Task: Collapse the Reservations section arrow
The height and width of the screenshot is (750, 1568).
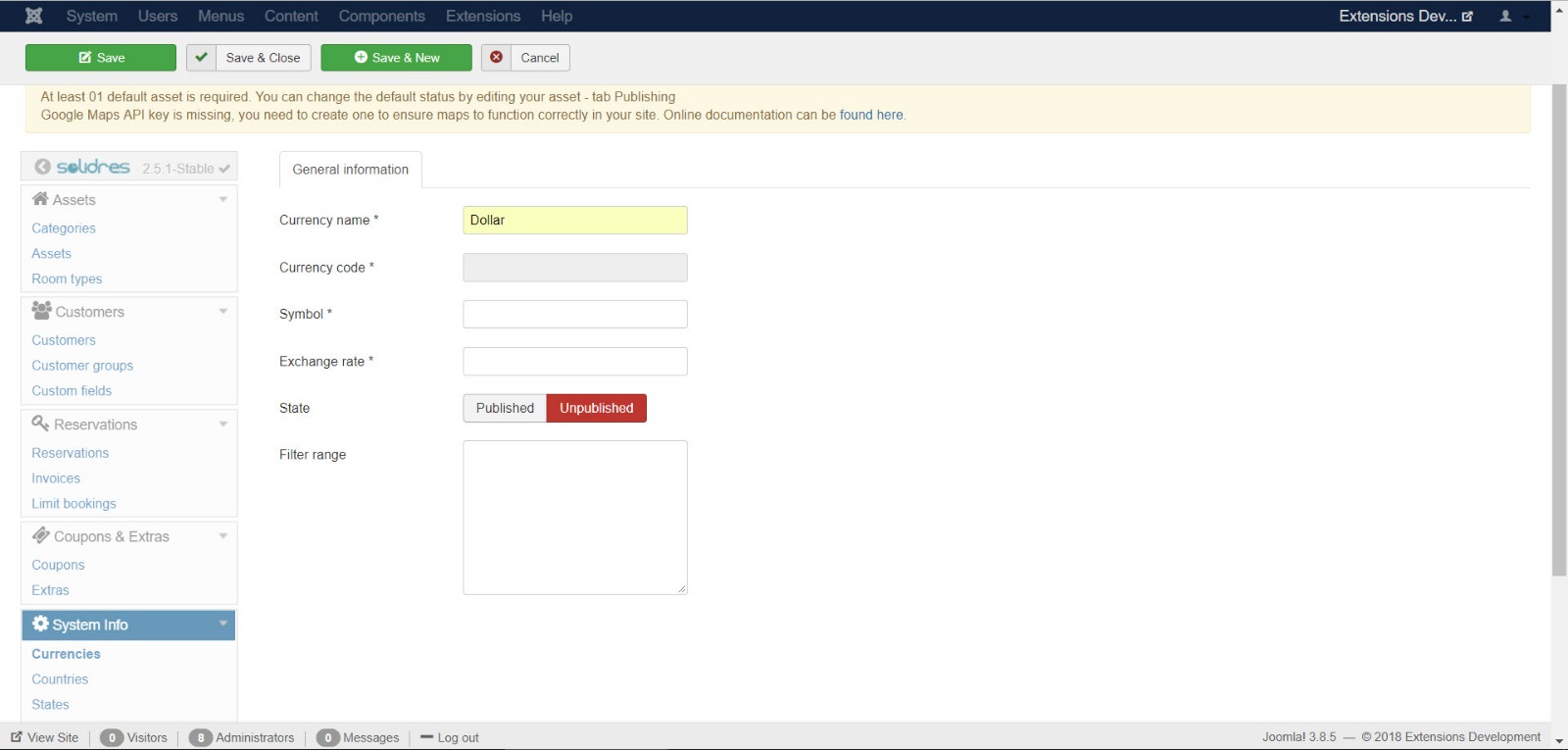Action: (x=223, y=424)
